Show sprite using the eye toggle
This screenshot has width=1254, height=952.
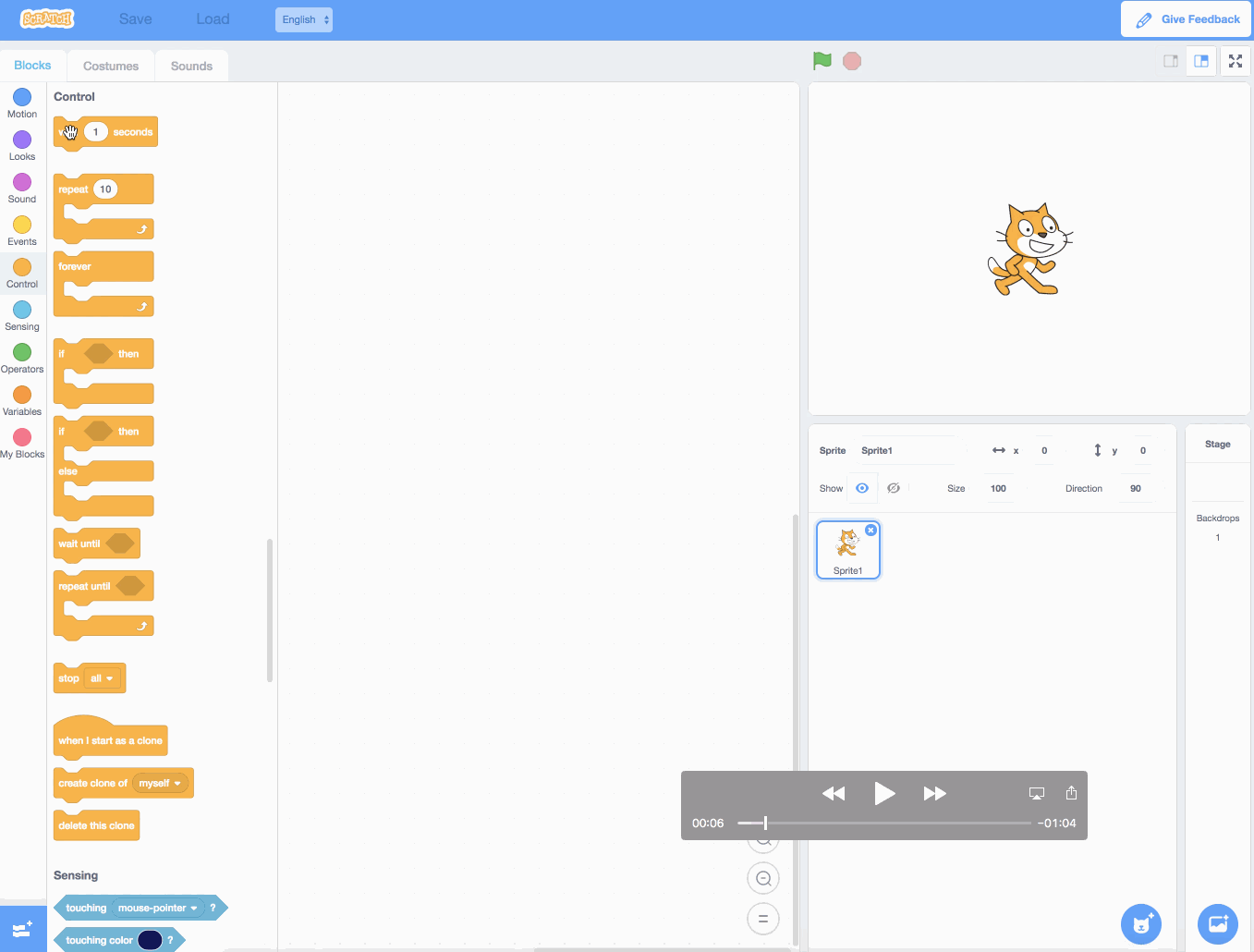862,488
